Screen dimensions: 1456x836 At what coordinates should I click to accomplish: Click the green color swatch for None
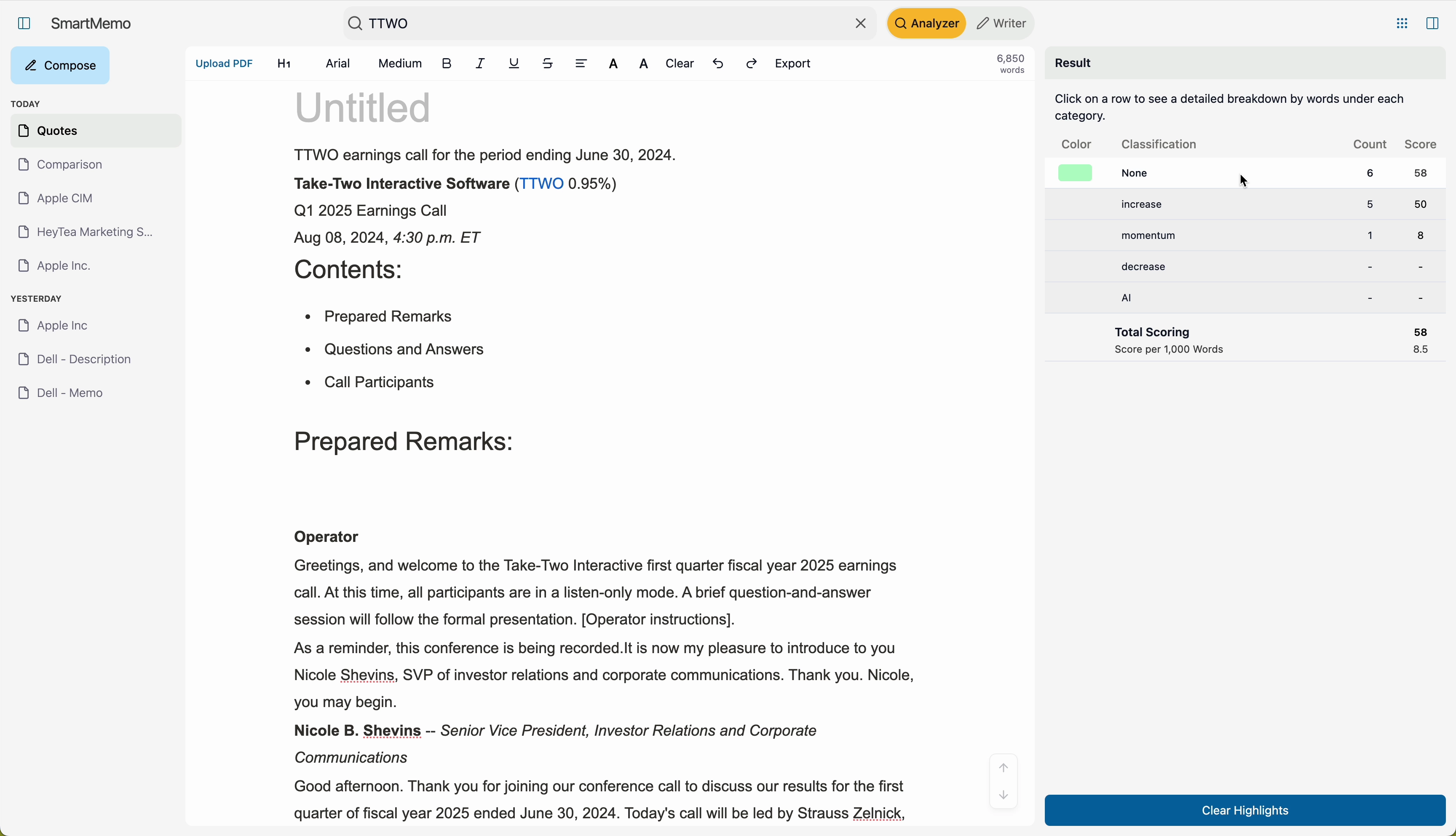pos(1074,174)
